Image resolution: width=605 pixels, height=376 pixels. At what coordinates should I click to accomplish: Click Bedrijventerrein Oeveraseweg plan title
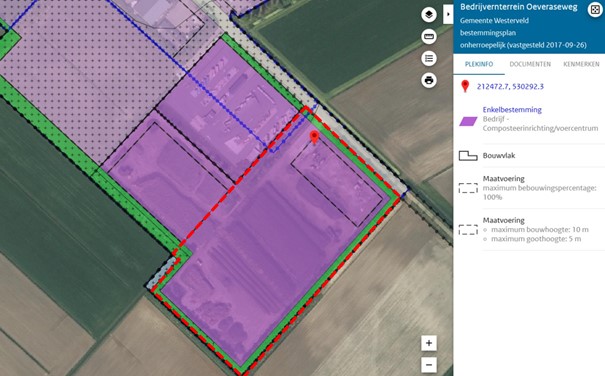pyautogui.click(x=519, y=7)
